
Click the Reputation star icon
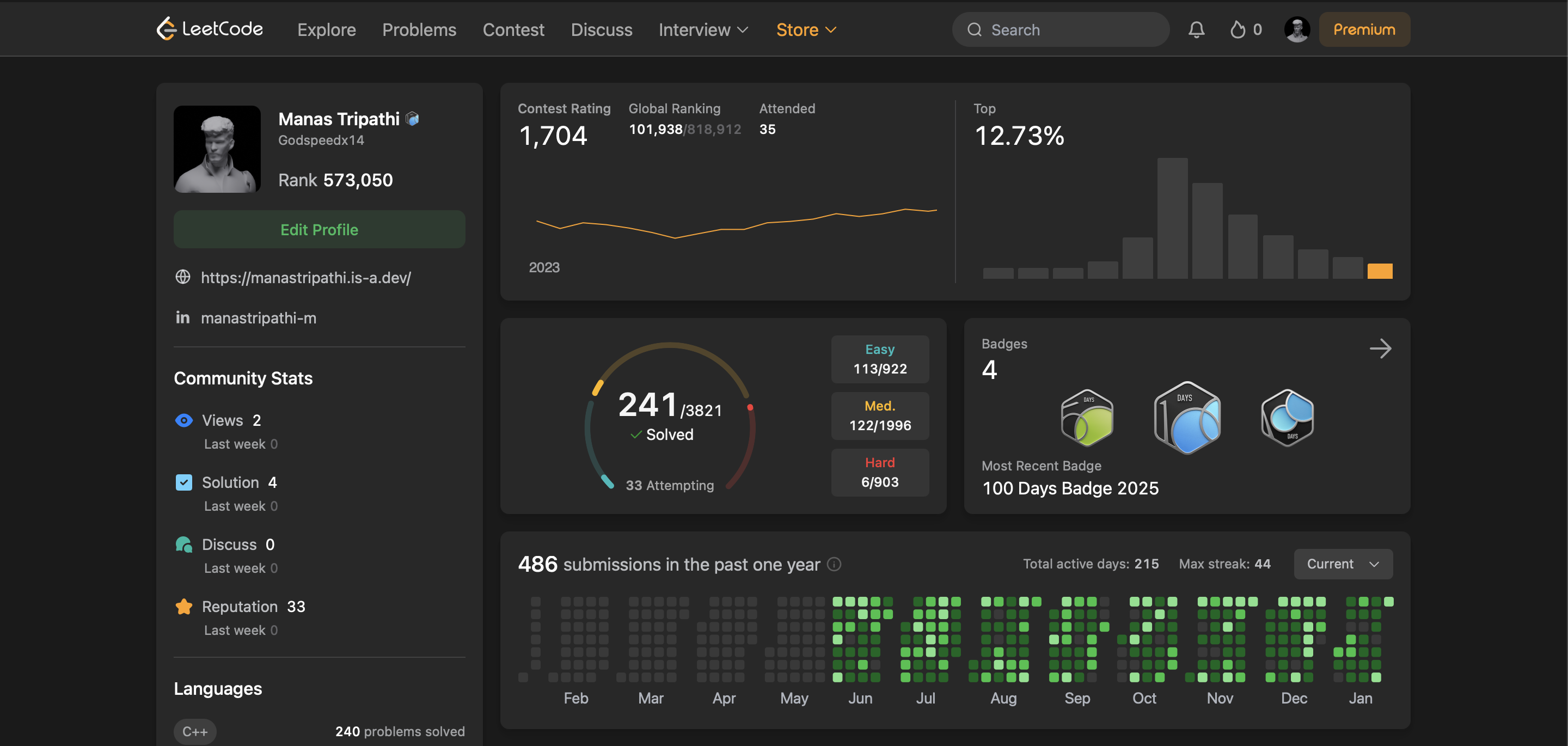[184, 607]
